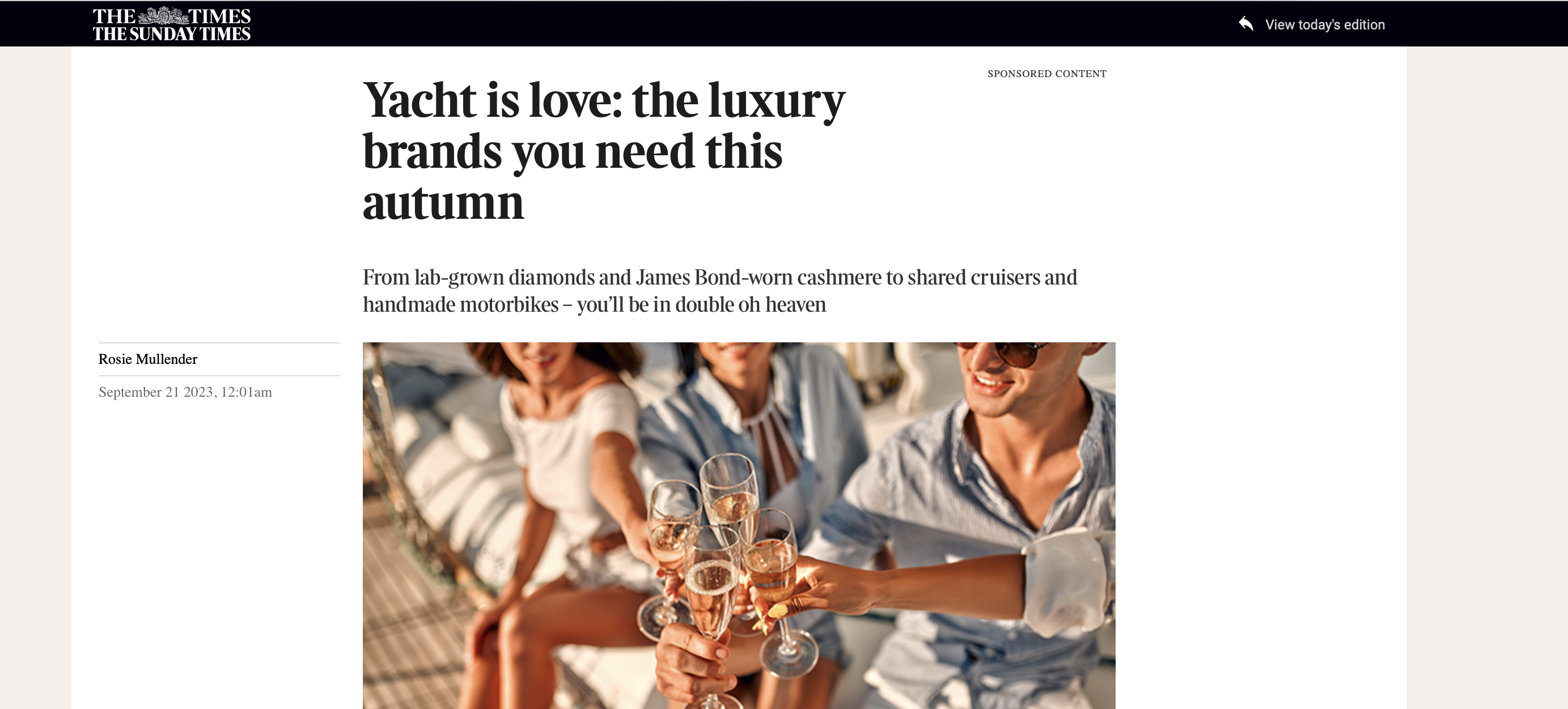Viewport: 1568px width, 709px height.
Task: Click the black header navigation bar
Action: (784, 24)
